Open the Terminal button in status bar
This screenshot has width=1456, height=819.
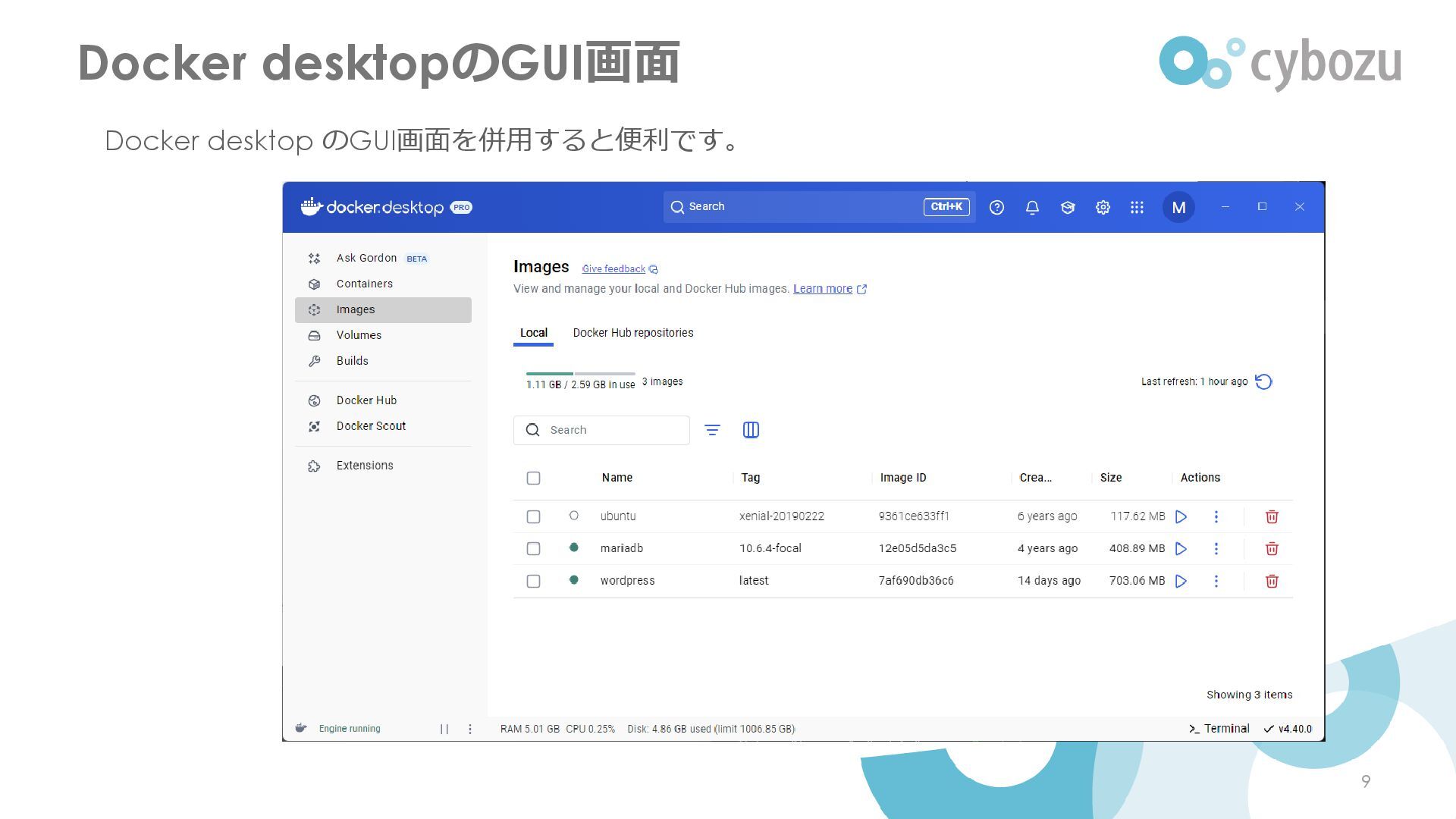coord(1219,729)
